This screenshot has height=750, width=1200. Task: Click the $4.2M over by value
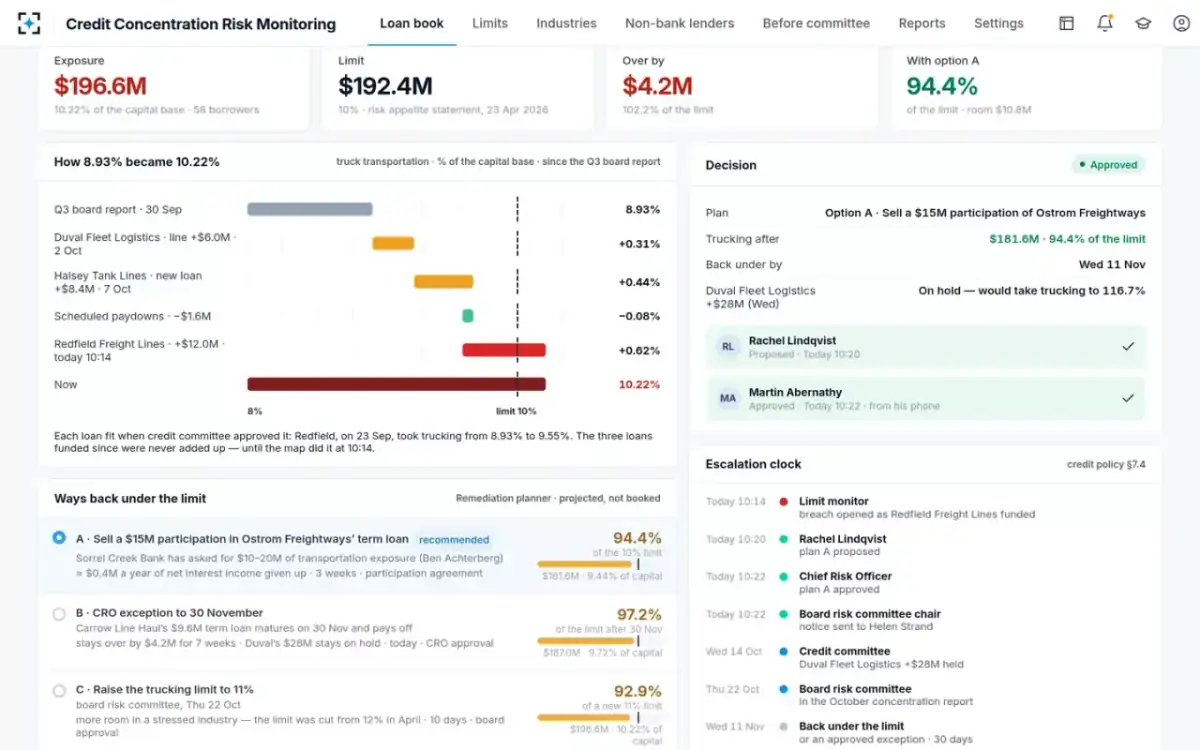pyautogui.click(x=658, y=87)
